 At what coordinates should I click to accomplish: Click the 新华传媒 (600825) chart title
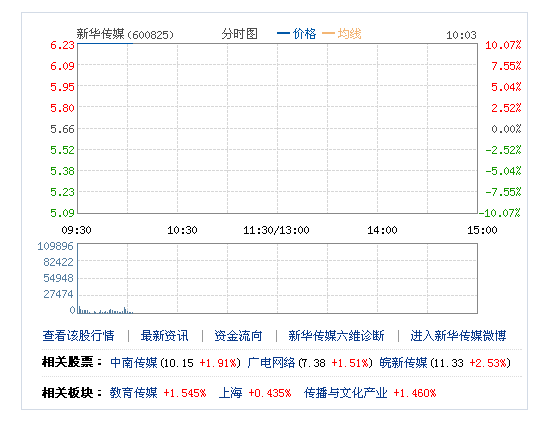pyautogui.click(x=125, y=34)
